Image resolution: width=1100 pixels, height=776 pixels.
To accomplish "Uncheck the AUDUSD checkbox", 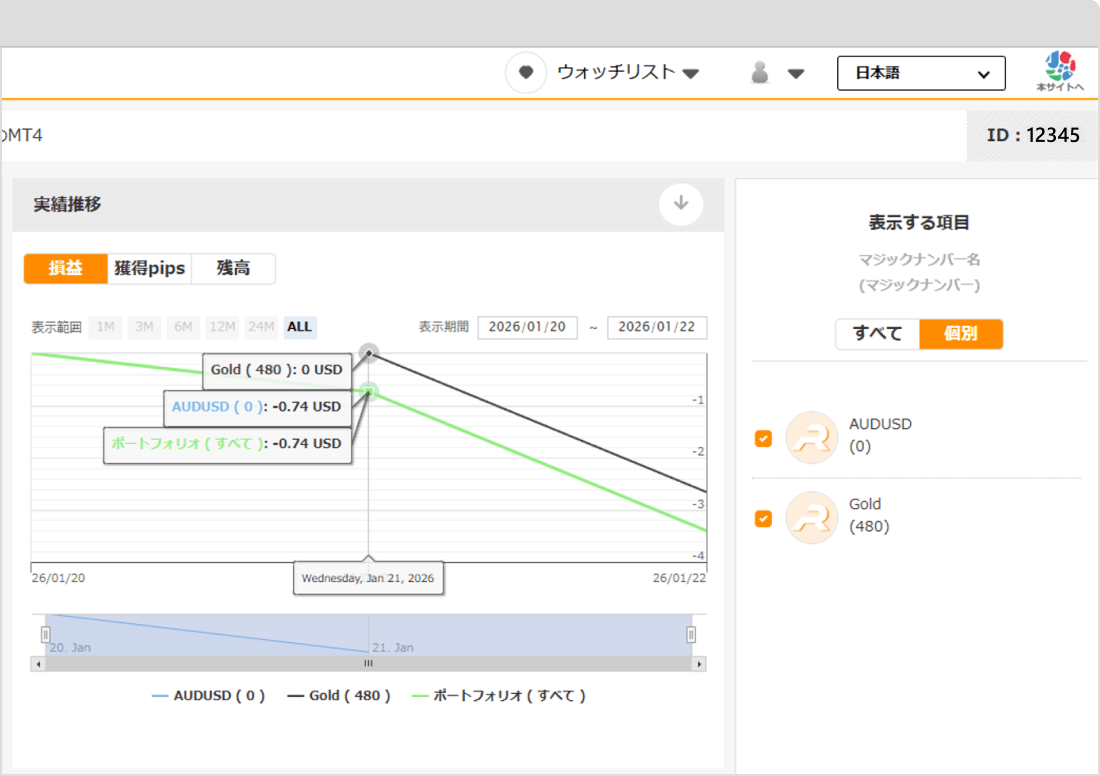I will tap(763, 437).
